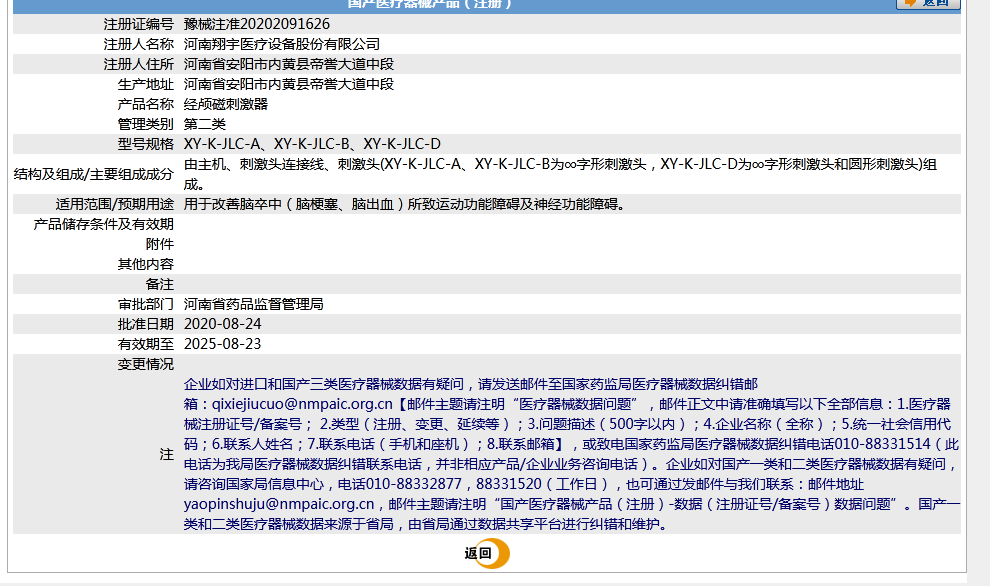Click the table header 国产医疗器械产品（注册）
This screenshot has width=990, height=586.
pyautogui.click(x=430, y=4)
